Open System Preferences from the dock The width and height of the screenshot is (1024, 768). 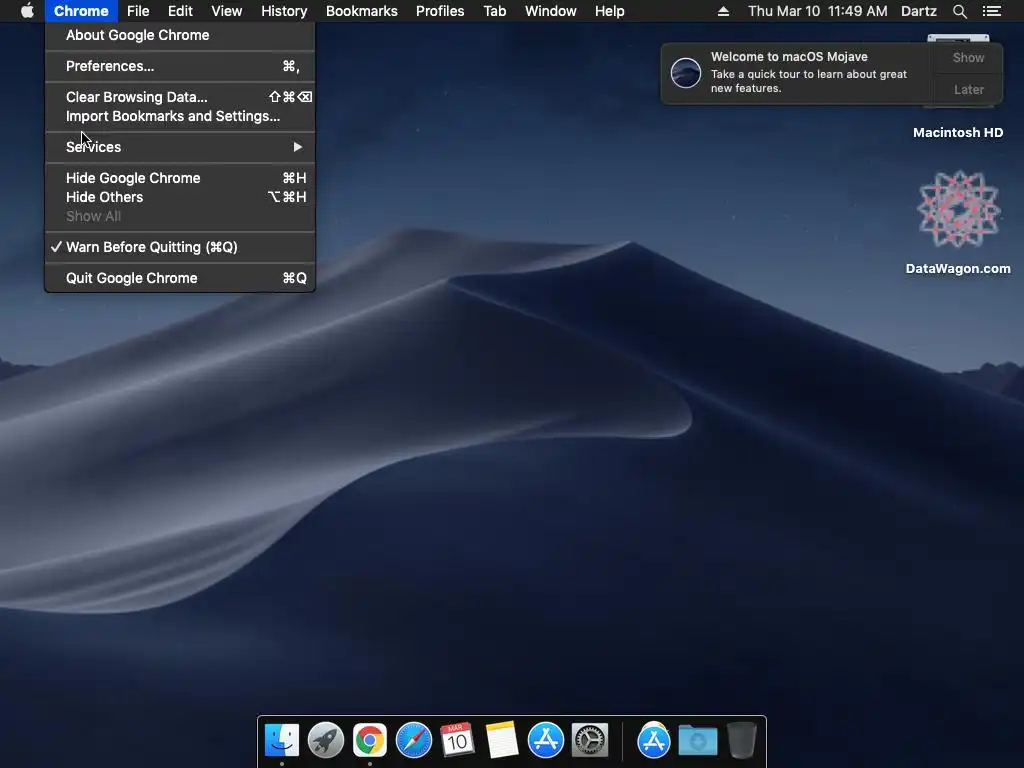pos(590,741)
